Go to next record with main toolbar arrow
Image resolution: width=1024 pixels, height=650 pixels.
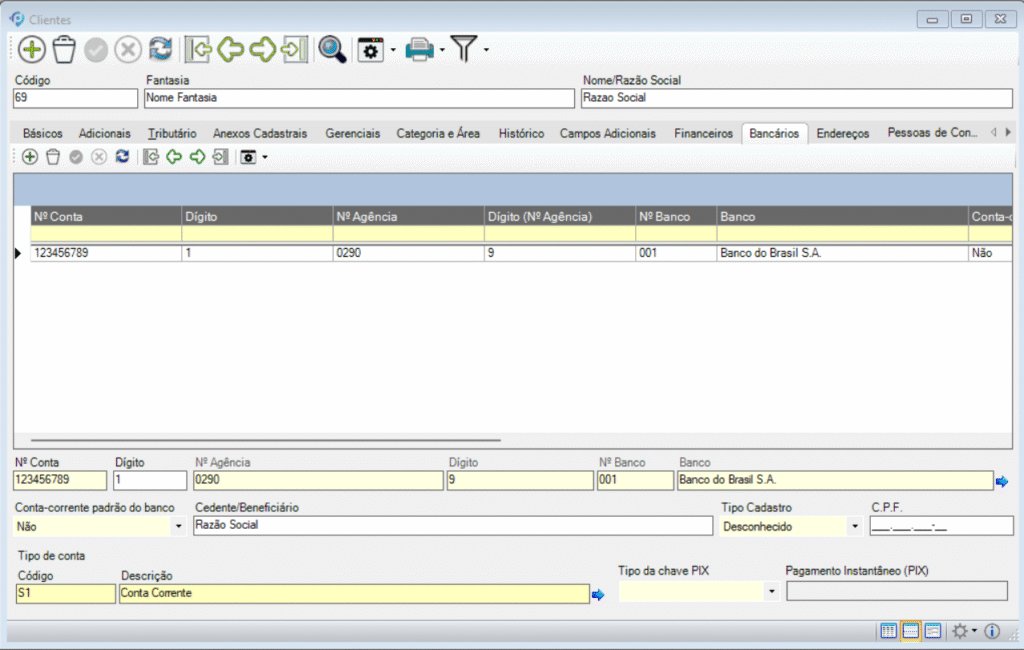coord(263,49)
